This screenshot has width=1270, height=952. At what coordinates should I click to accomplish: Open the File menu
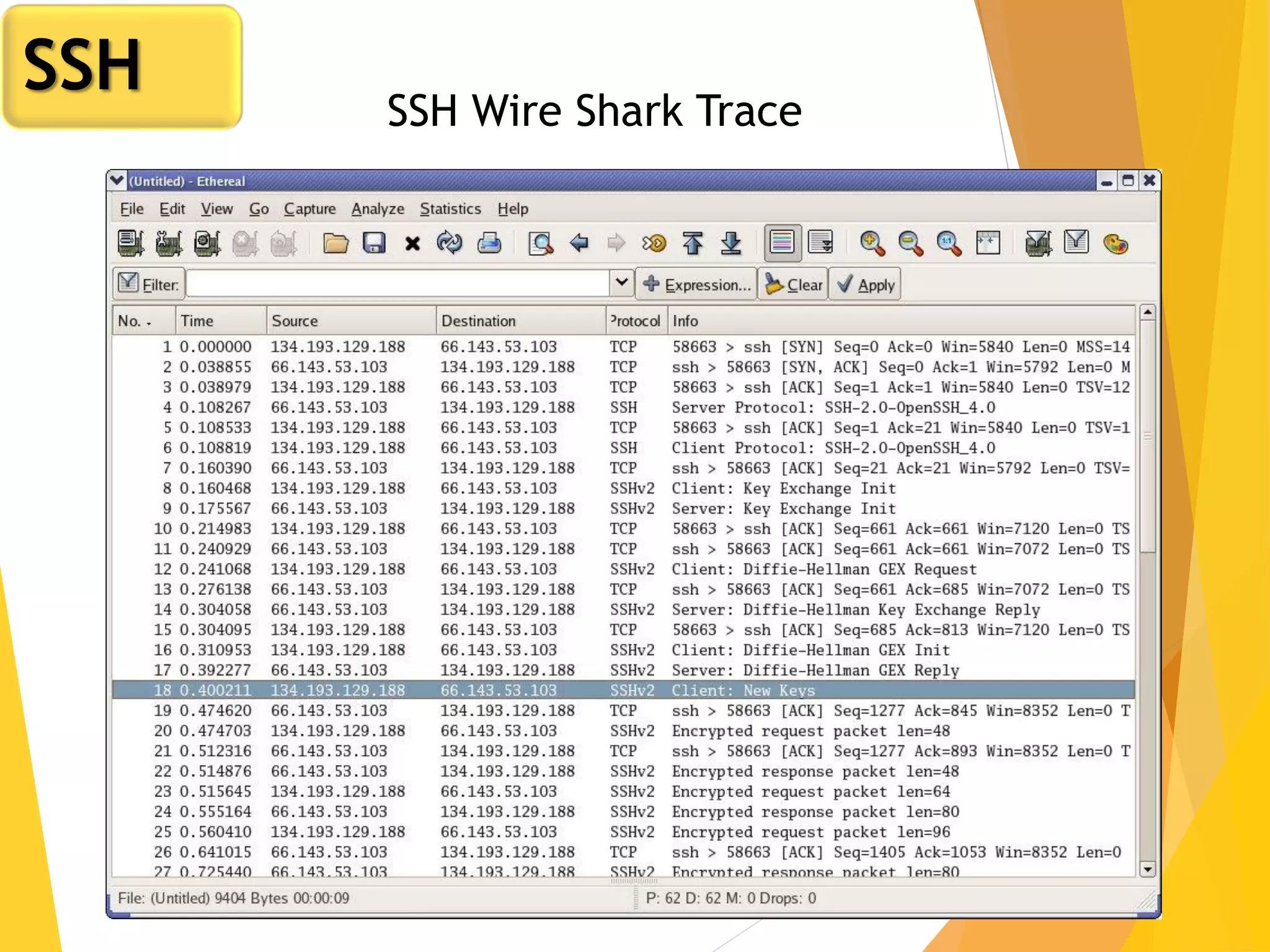coord(131,209)
